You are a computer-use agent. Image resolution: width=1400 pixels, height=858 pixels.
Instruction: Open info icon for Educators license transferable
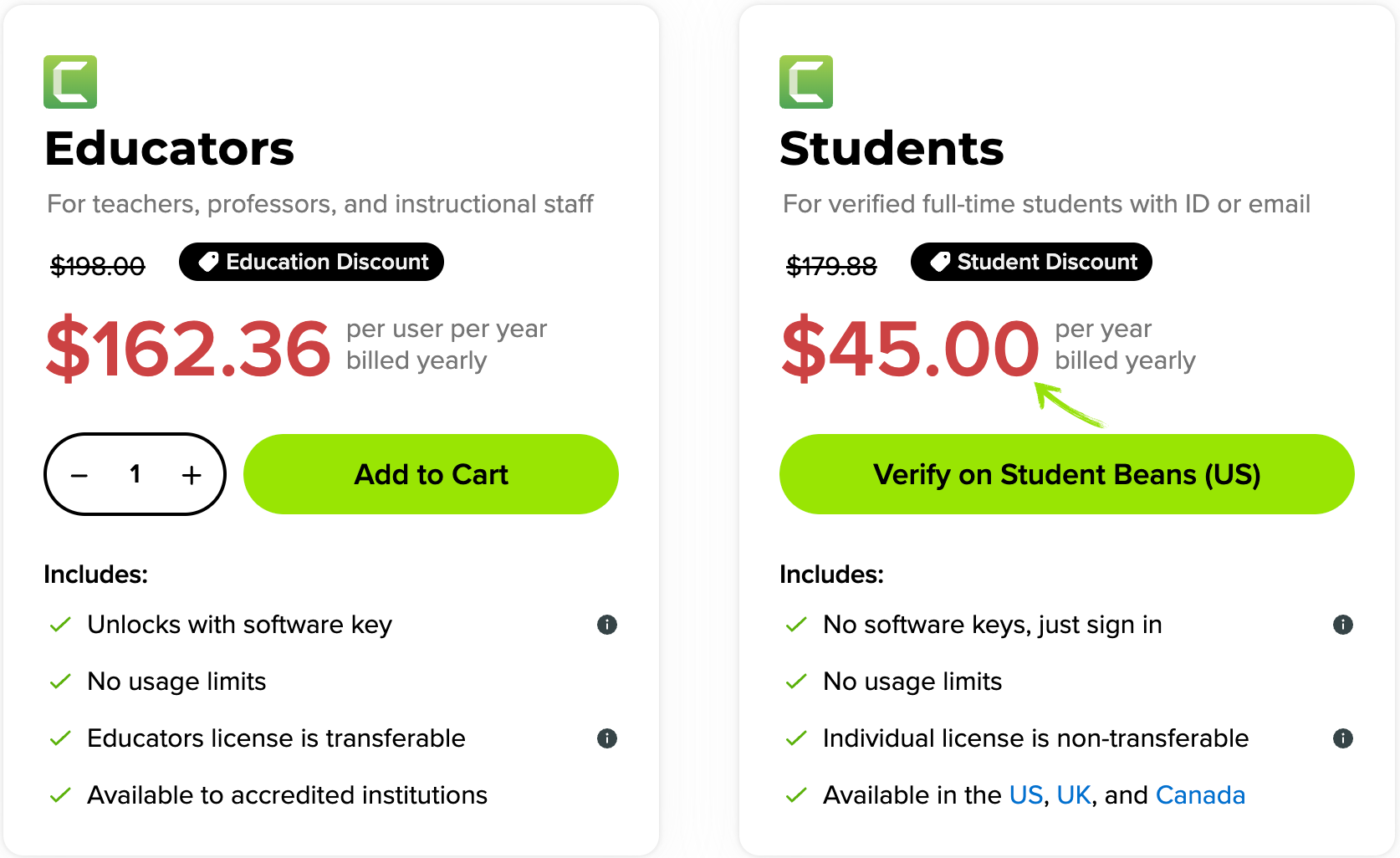(x=607, y=738)
